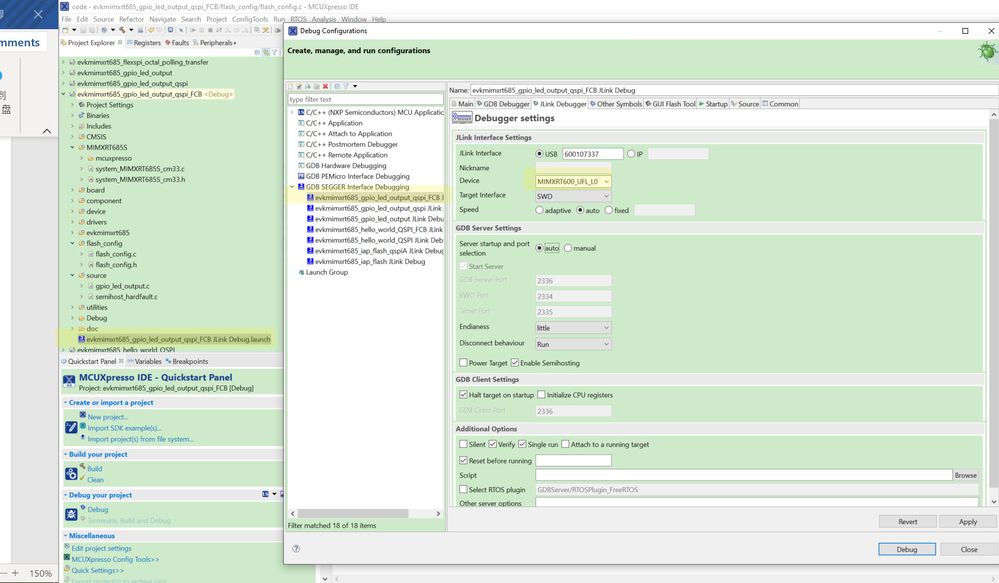Select manual server port selection radio
This screenshot has width=999, height=583.
pyautogui.click(x=568, y=248)
